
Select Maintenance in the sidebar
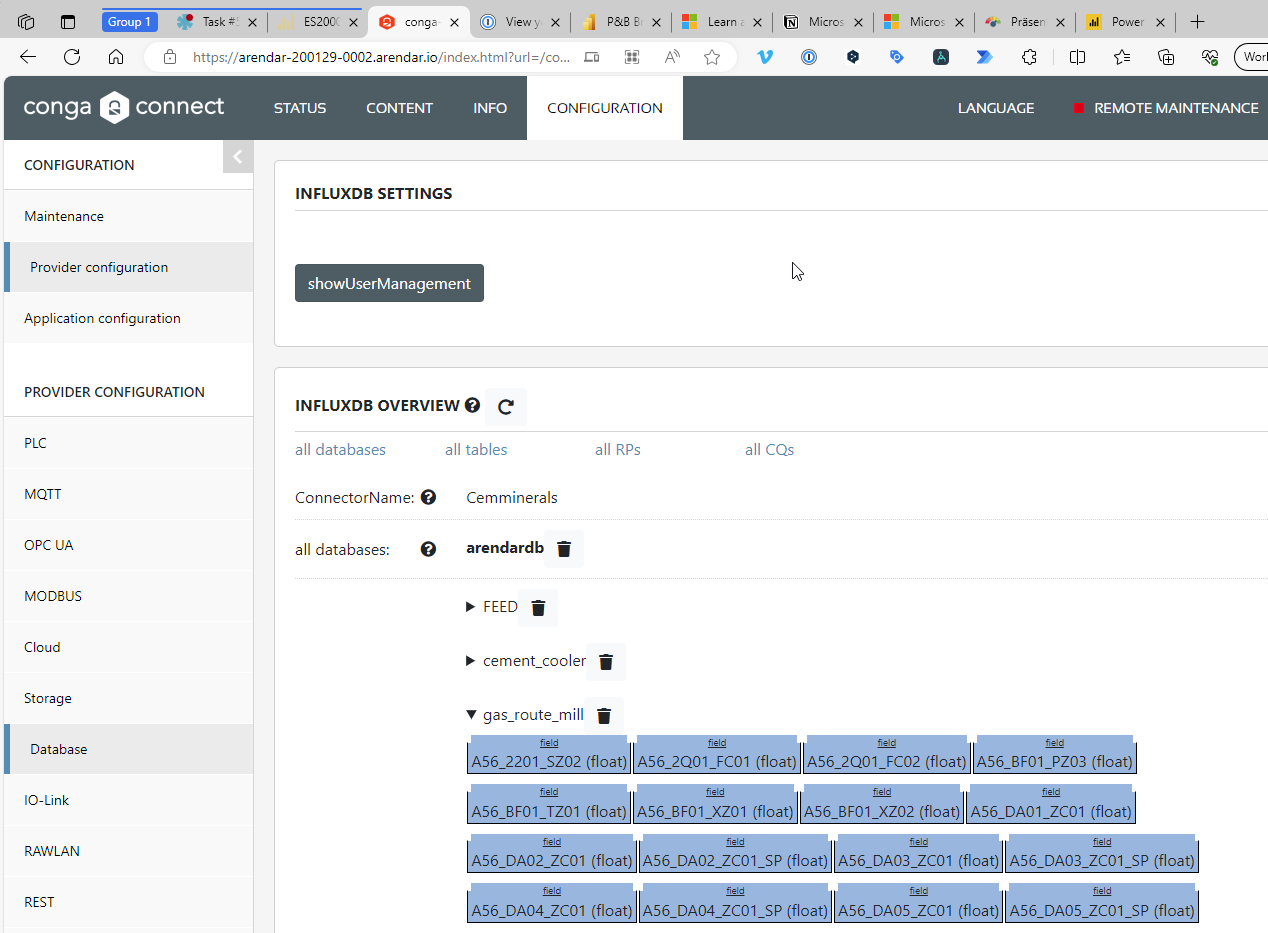(x=128, y=216)
